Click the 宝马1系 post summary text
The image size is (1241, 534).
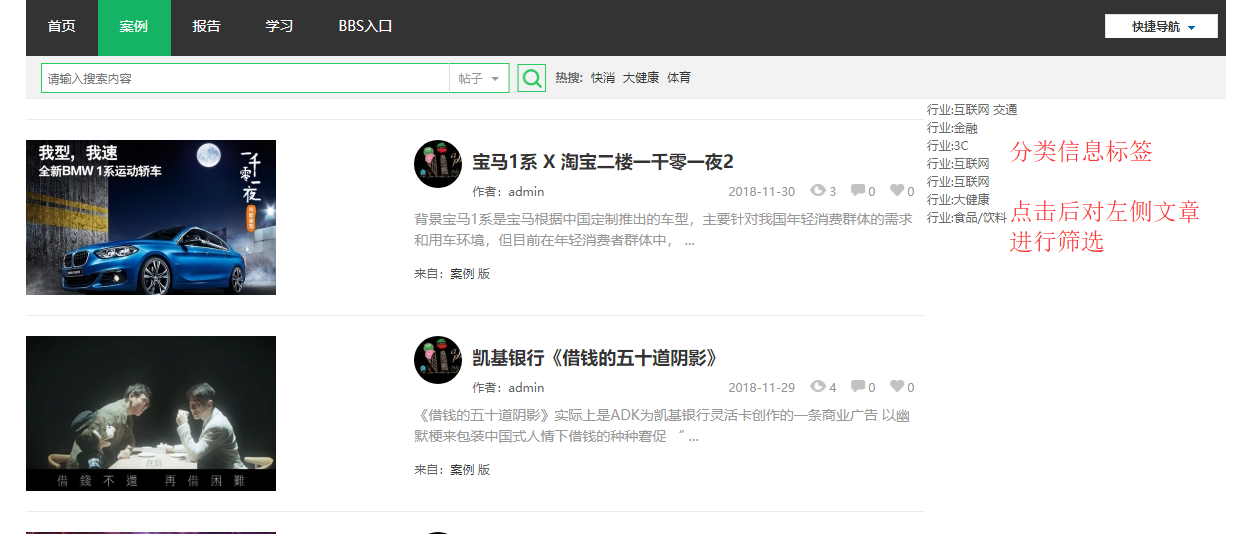[x=664, y=229]
